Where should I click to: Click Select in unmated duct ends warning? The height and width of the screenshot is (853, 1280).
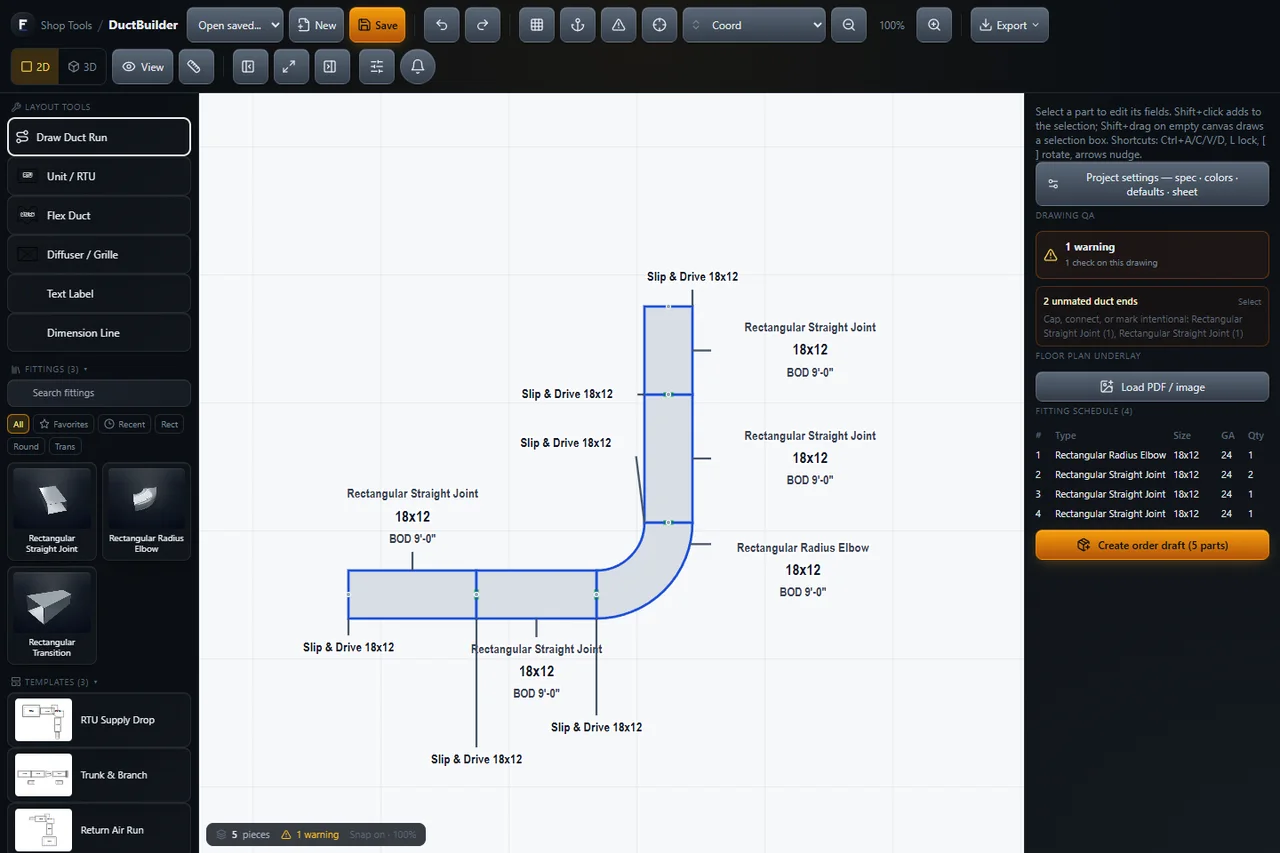(1249, 301)
